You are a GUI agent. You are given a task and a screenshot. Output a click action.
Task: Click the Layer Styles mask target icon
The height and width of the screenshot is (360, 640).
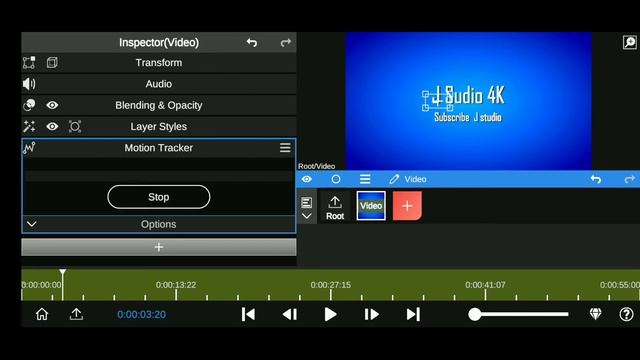click(x=75, y=127)
